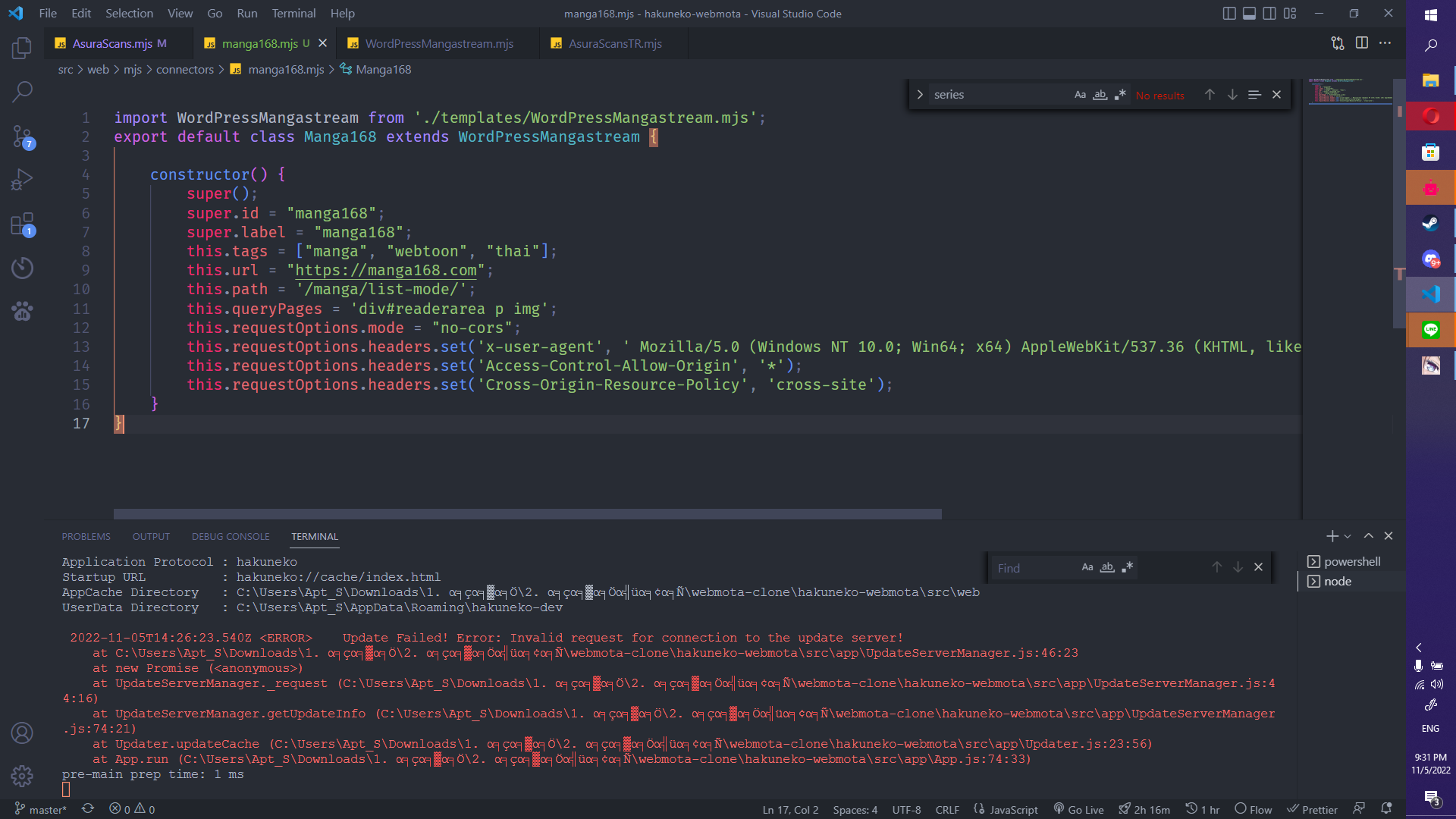The width and height of the screenshot is (1456, 819).
Task: Open the Search sidebar
Action: [22, 91]
